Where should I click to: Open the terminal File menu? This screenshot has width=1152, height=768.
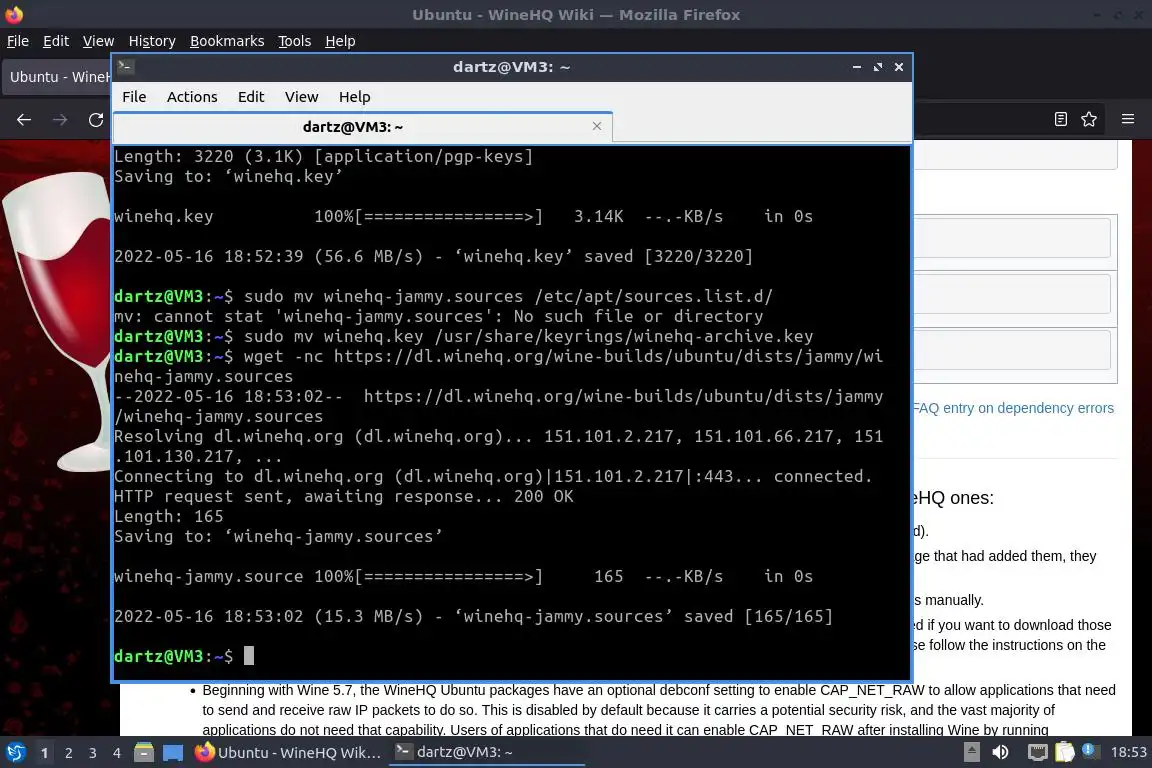pos(134,97)
